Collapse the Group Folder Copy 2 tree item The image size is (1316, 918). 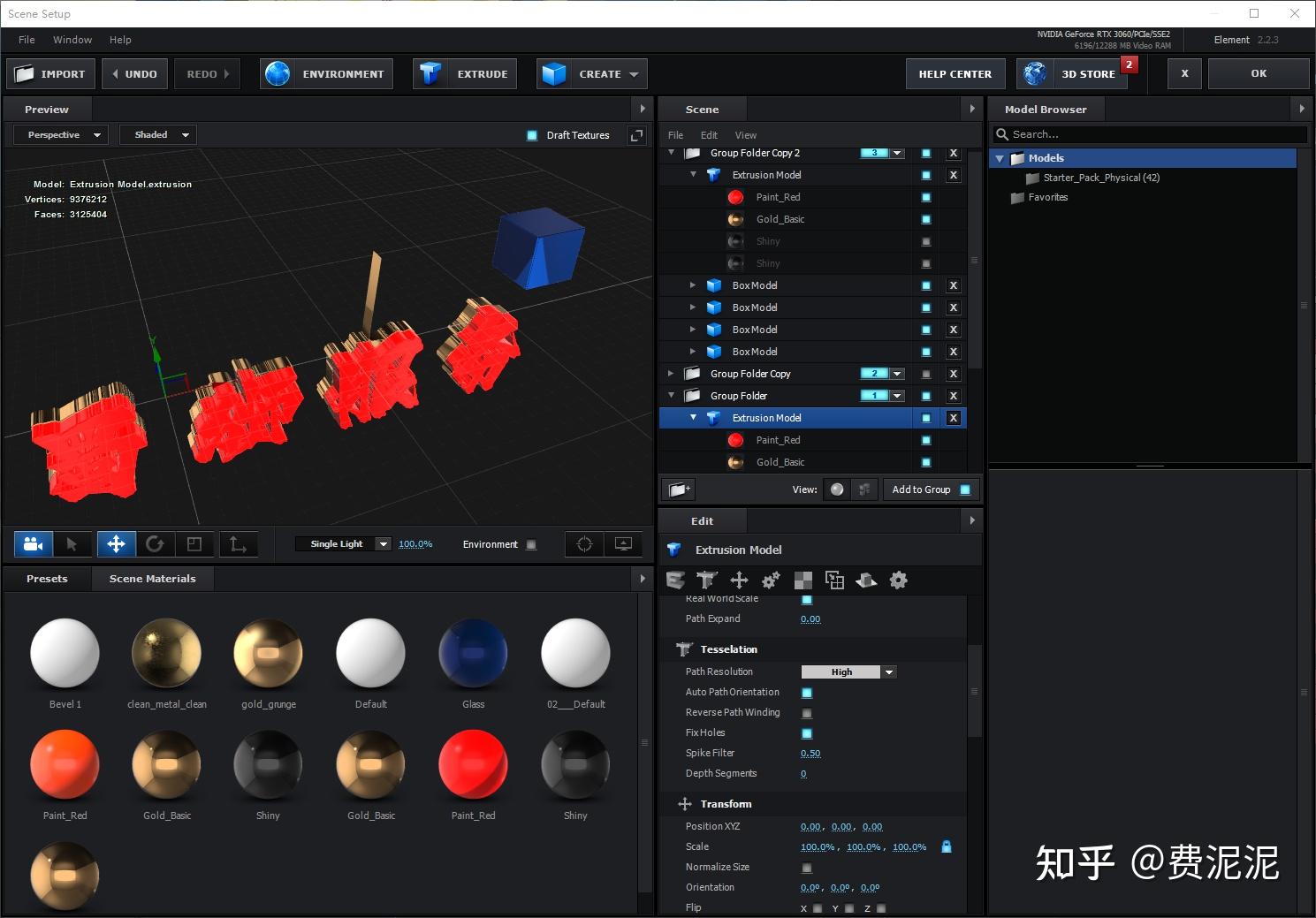point(671,153)
